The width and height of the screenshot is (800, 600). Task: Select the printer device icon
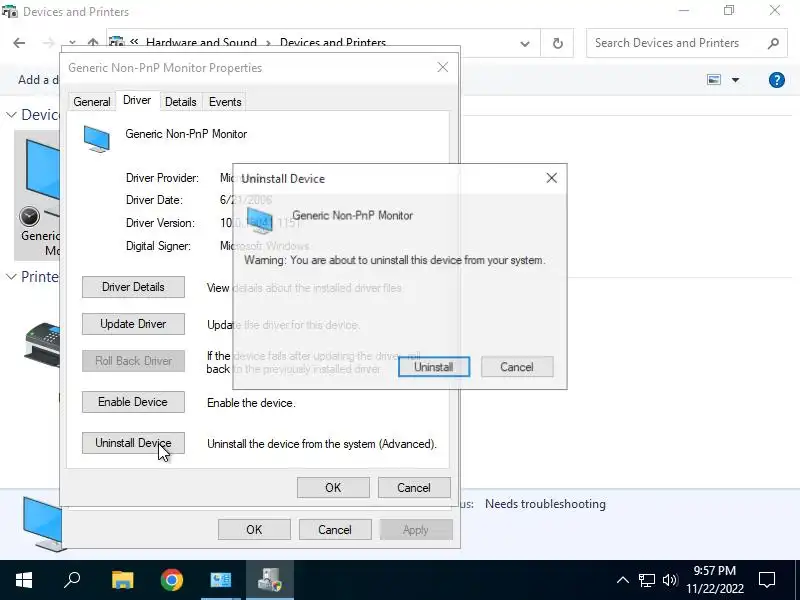pyautogui.click(x=42, y=344)
